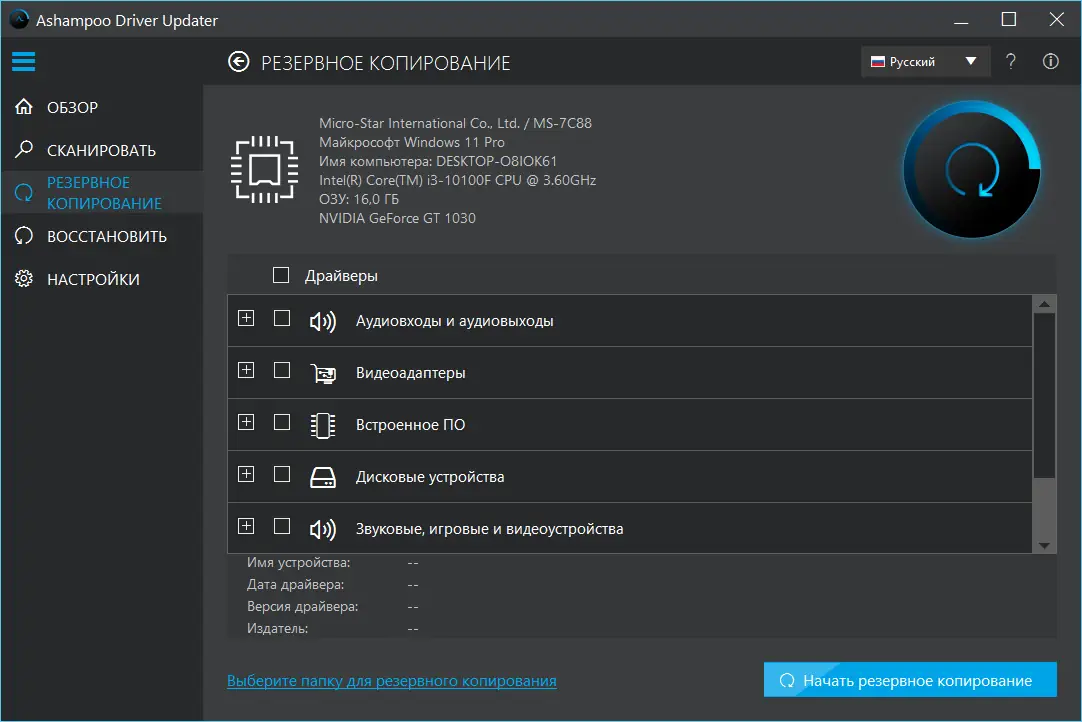Click the driver list scrollbar thumb
Viewport: 1082px width, 722px height.
(x=1044, y=395)
